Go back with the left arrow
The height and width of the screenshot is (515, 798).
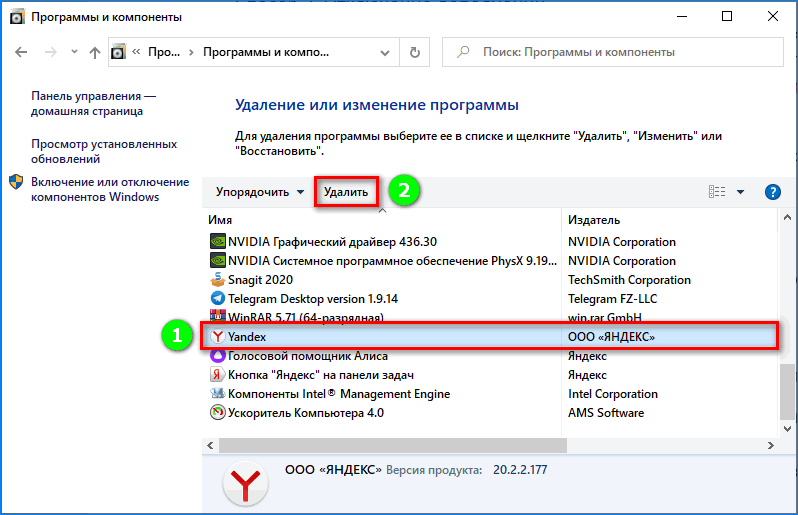pyautogui.click(x=21, y=52)
